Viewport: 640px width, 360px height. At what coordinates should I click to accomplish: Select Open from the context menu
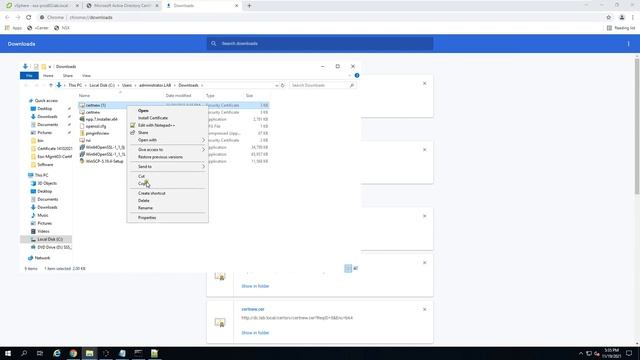(143, 111)
